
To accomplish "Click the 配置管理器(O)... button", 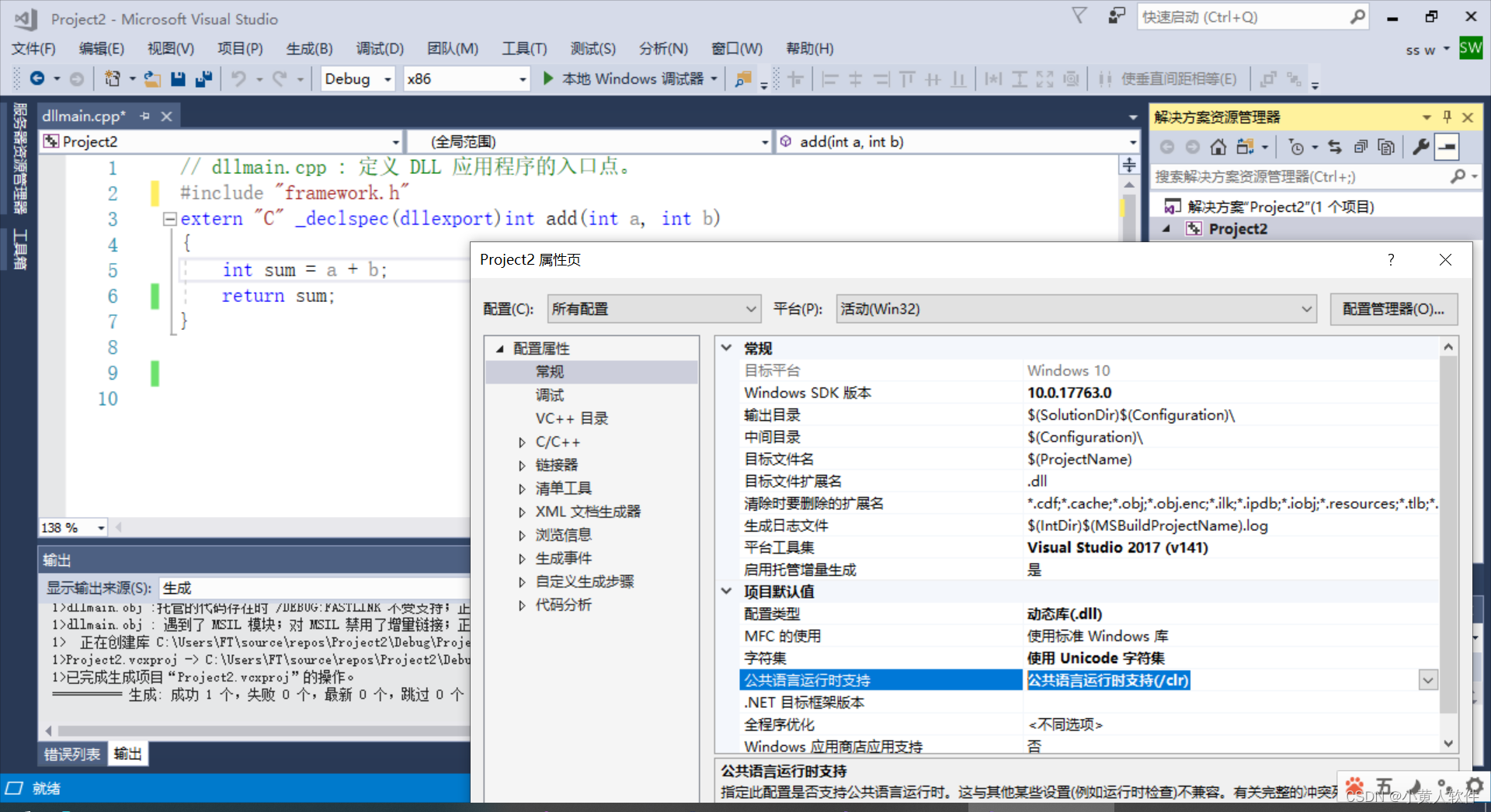I will point(1394,309).
